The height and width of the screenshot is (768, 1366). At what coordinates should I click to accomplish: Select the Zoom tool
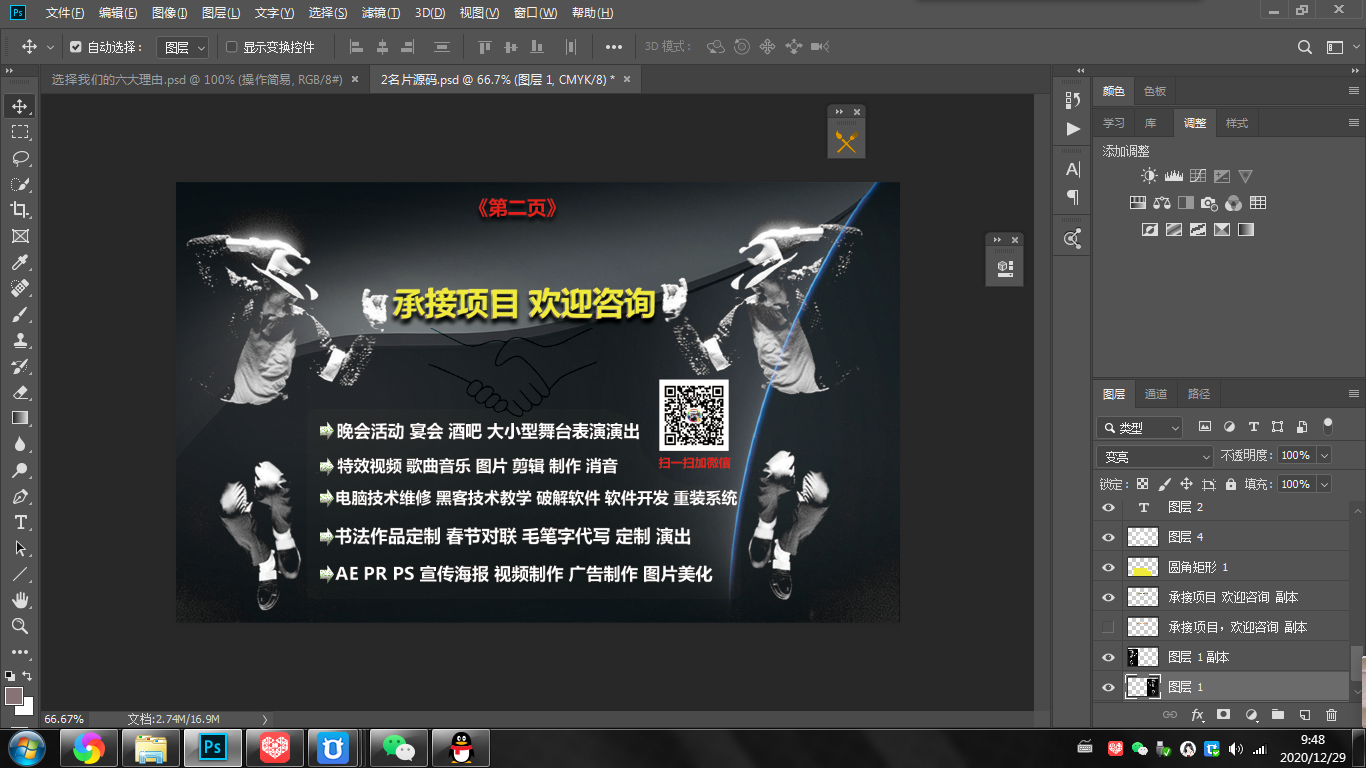(x=20, y=626)
